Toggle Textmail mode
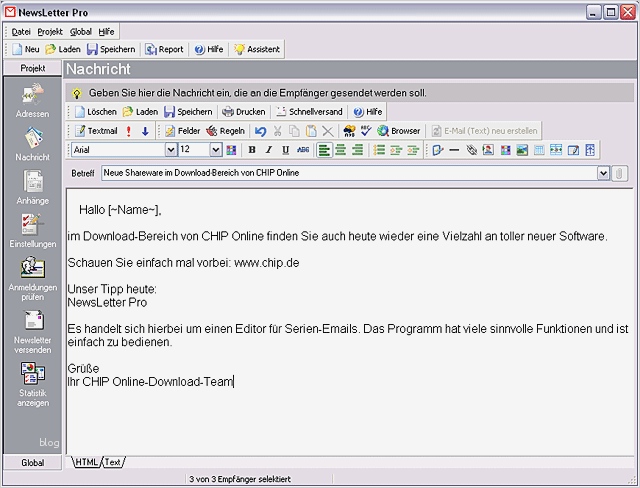The width and height of the screenshot is (640, 488). tap(96, 131)
